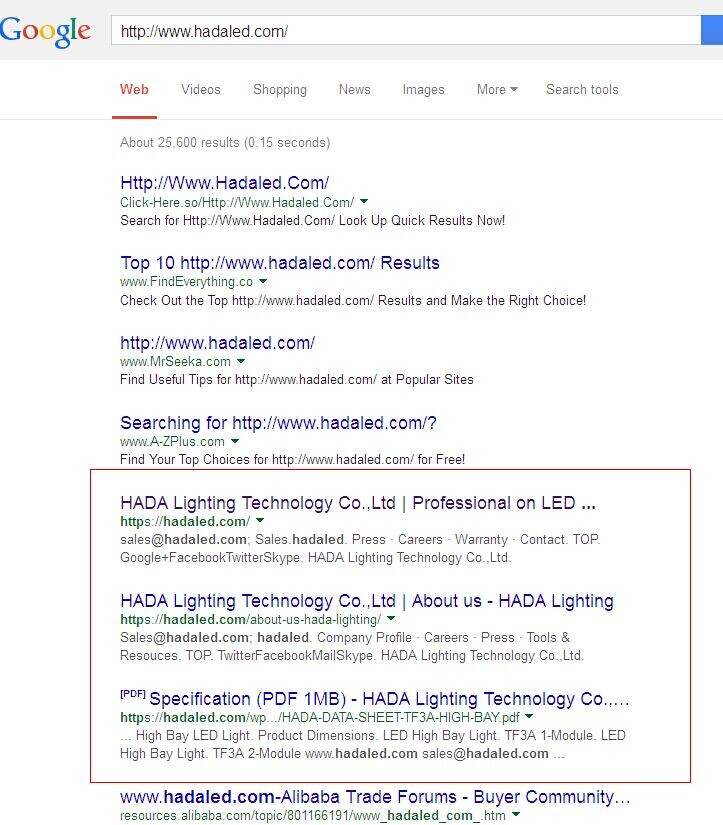723x825 pixels.
Task: Click the https://hadaled.com/about-us-hada-lighting/ URL text
Action: pyautogui.click(x=250, y=619)
